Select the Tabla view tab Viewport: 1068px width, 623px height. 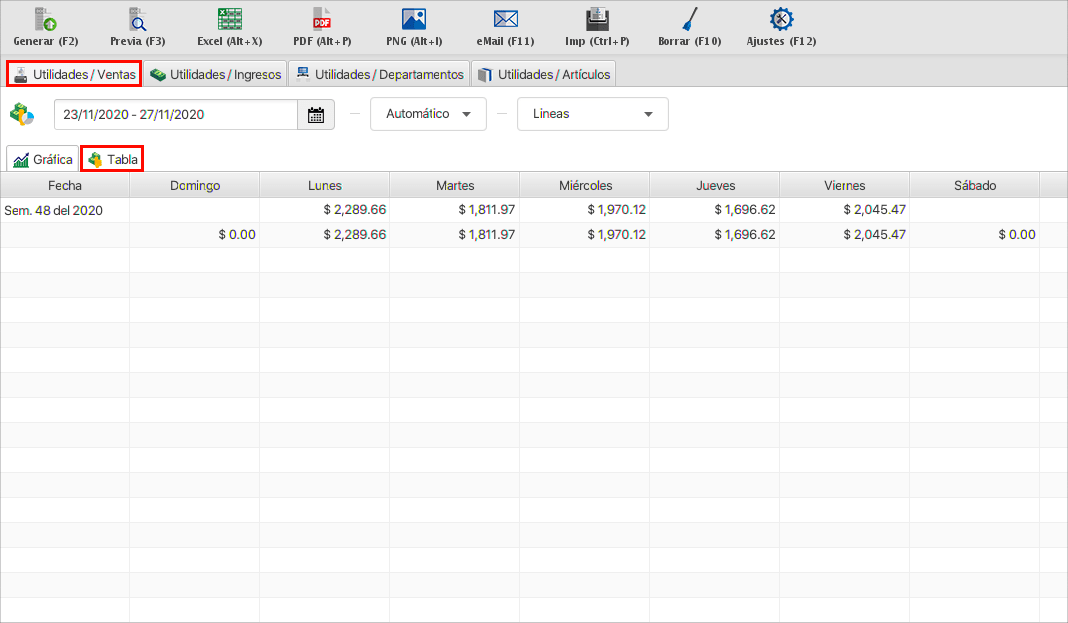click(112, 160)
